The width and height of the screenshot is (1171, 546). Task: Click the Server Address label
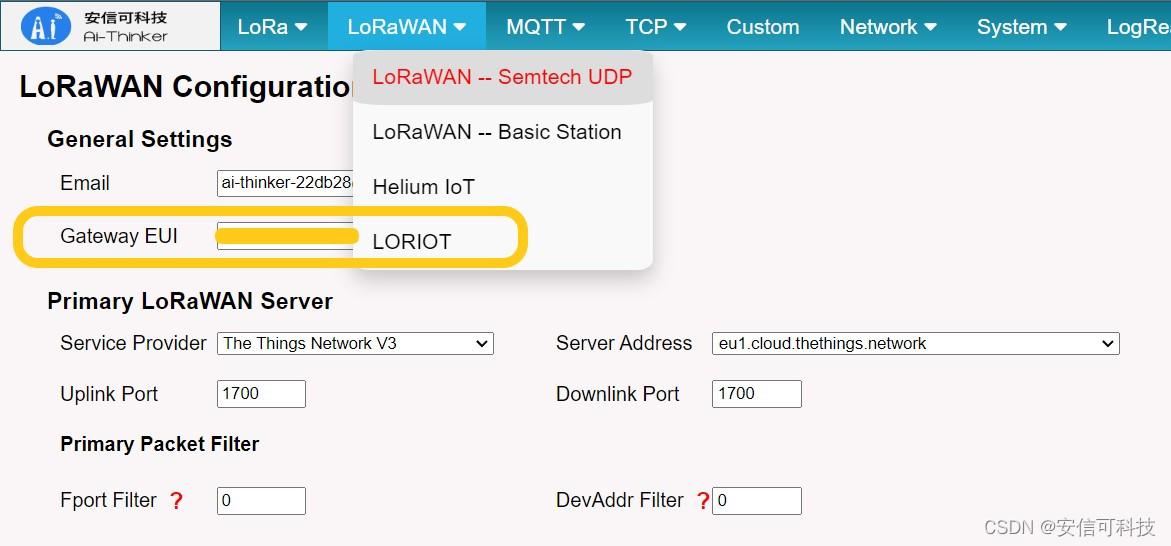click(x=624, y=344)
